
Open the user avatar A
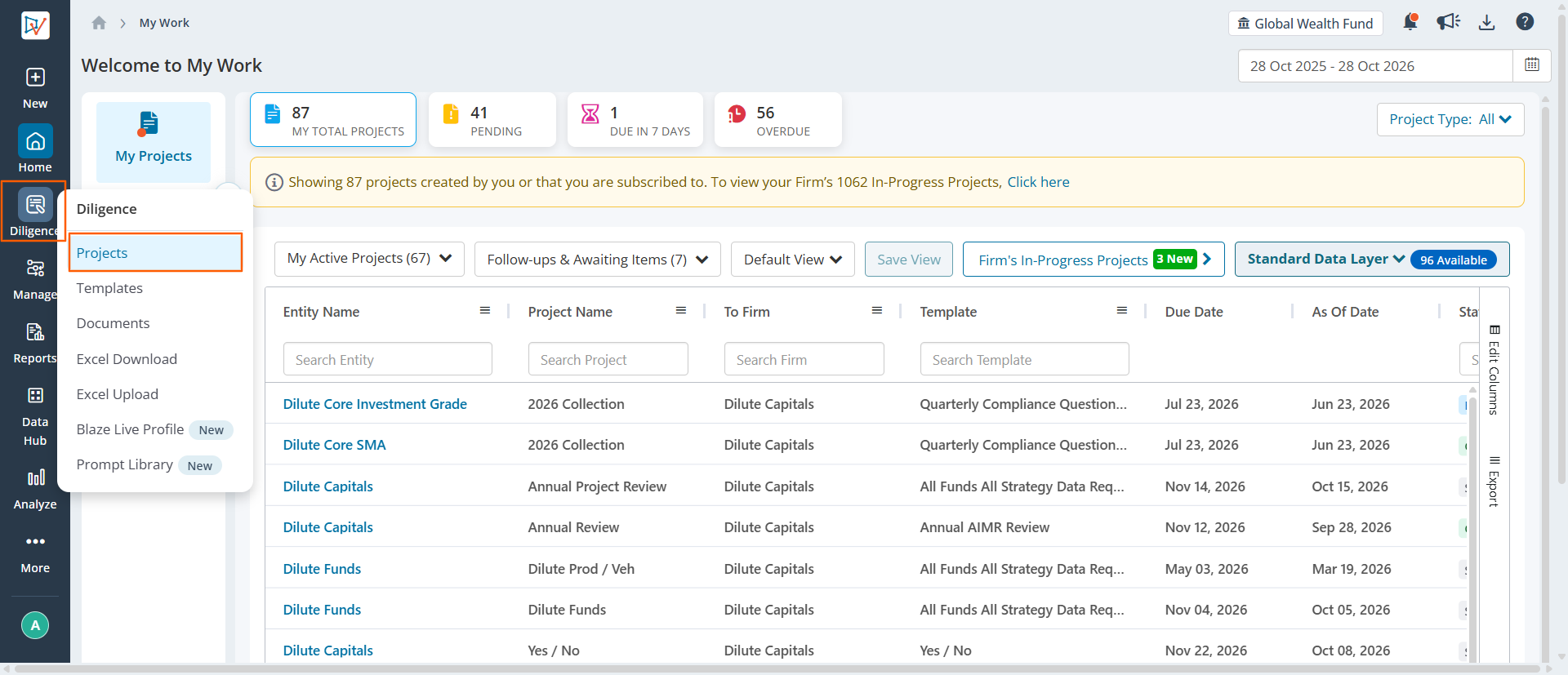[35, 625]
